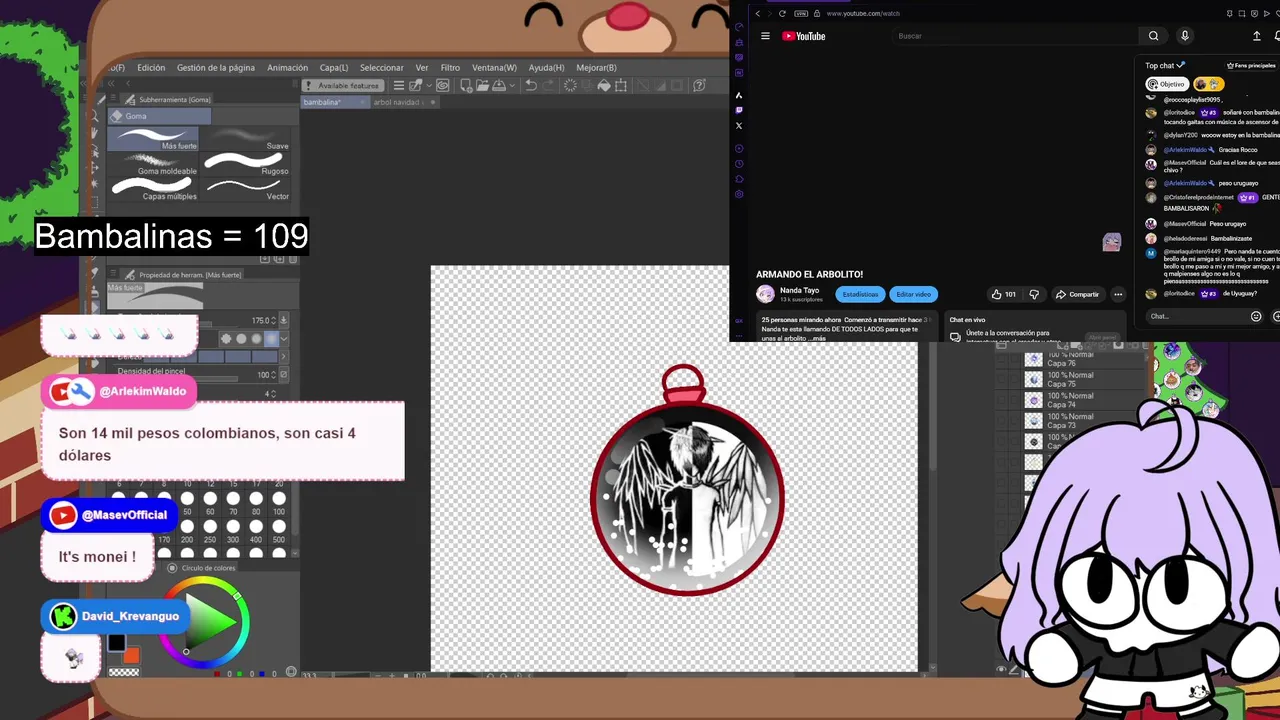Select brush size preset 250
The image size is (1280, 720).
coord(210,531)
